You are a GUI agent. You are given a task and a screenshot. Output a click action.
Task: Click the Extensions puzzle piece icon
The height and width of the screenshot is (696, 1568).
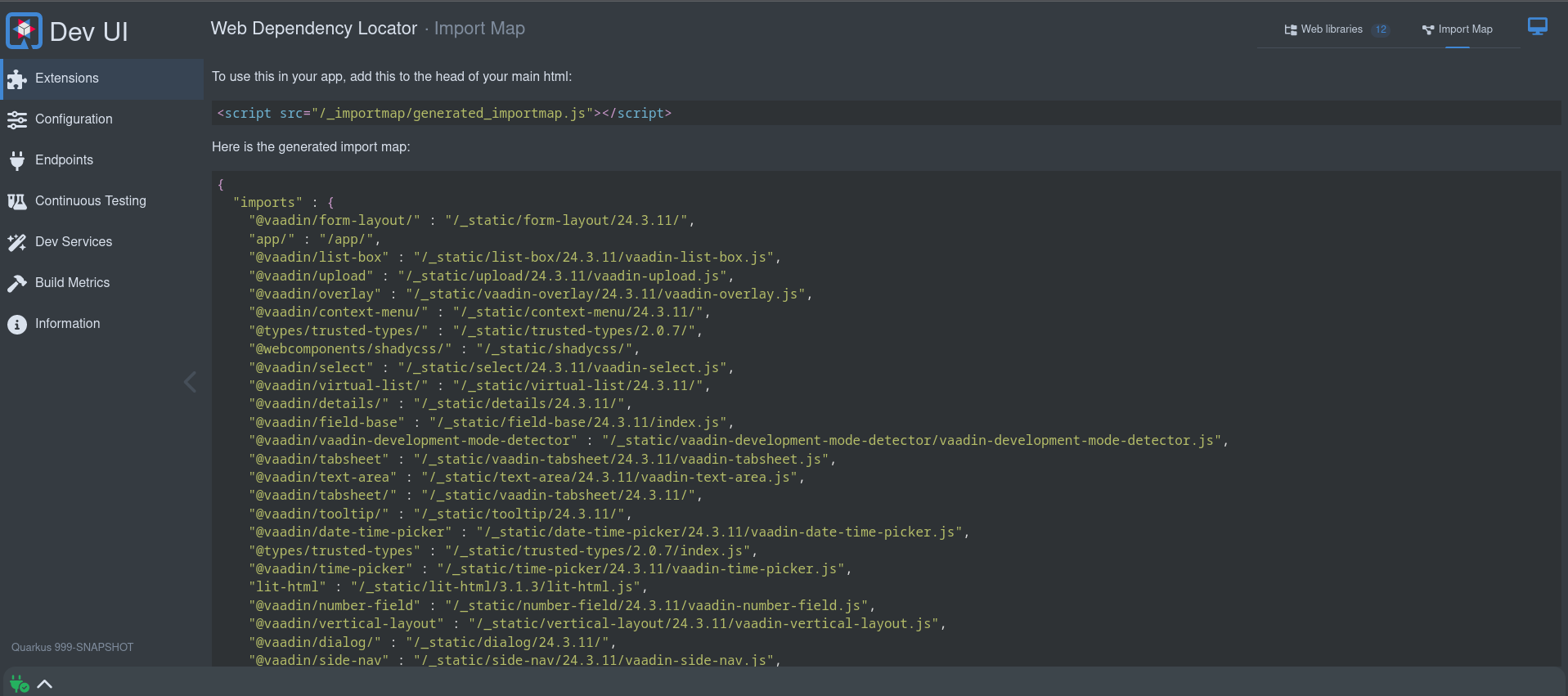[17, 79]
